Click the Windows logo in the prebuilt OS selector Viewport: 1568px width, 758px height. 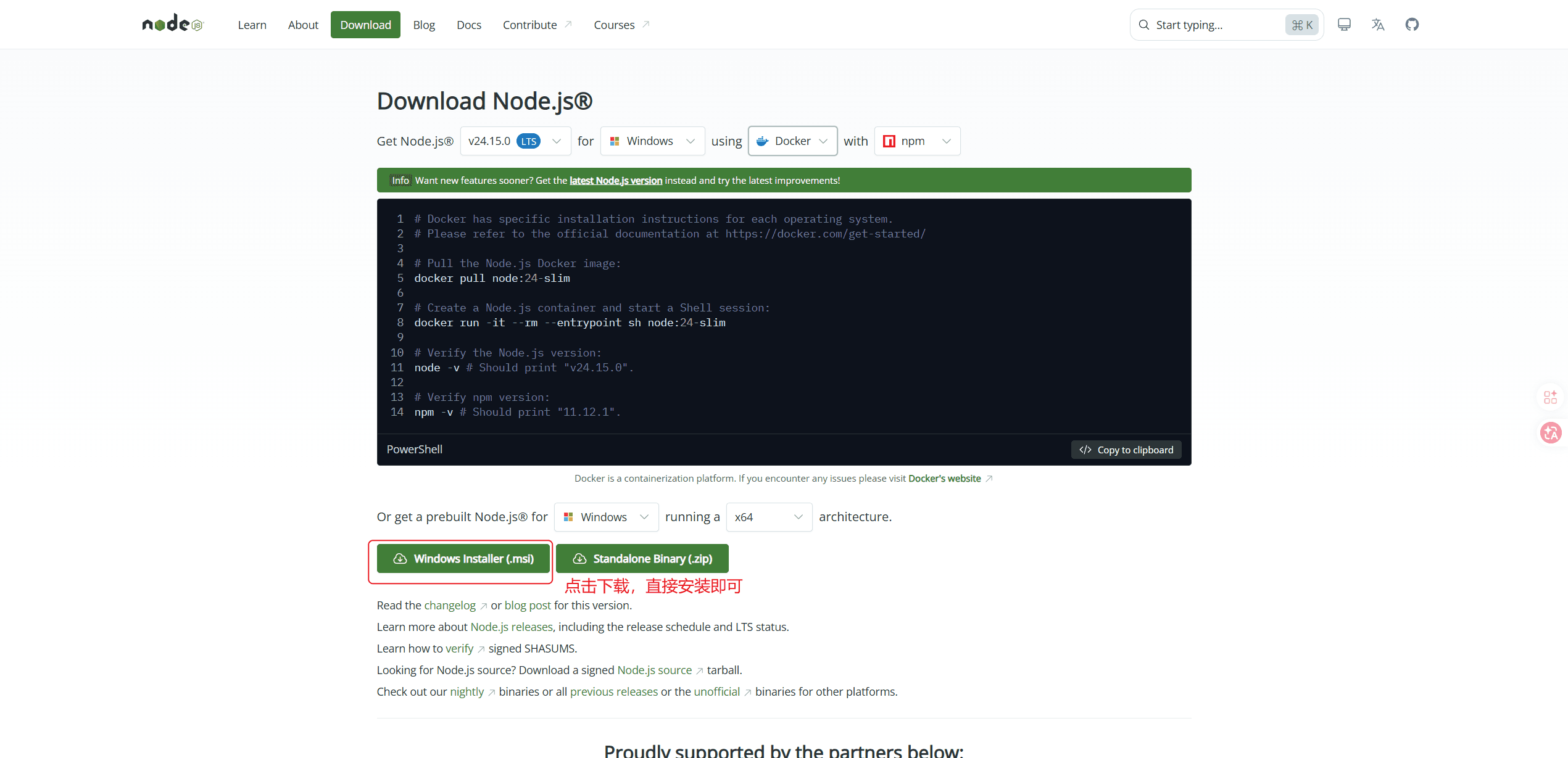tap(568, 517)
